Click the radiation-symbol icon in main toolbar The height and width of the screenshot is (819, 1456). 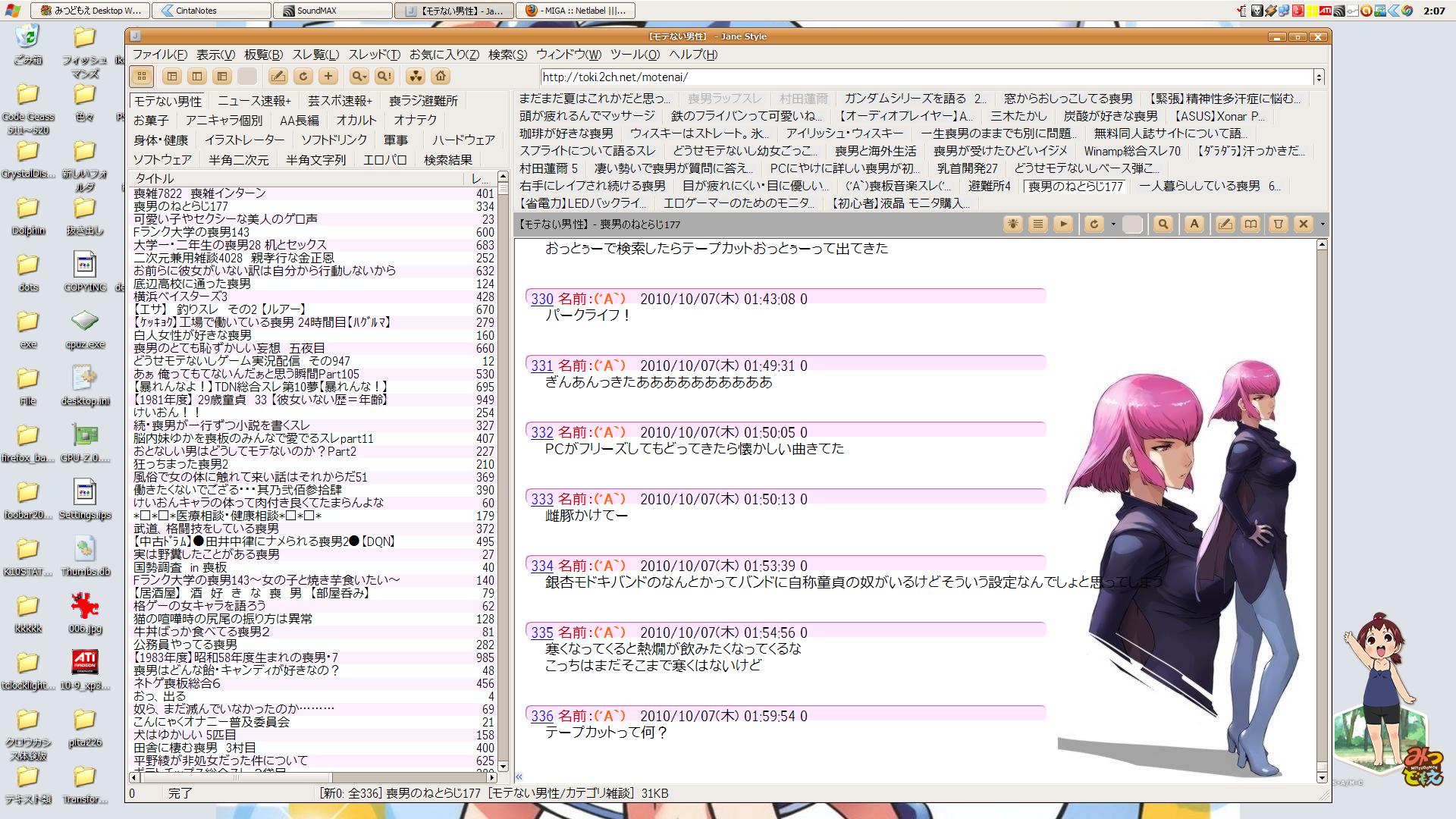click(x=415, y=76)
